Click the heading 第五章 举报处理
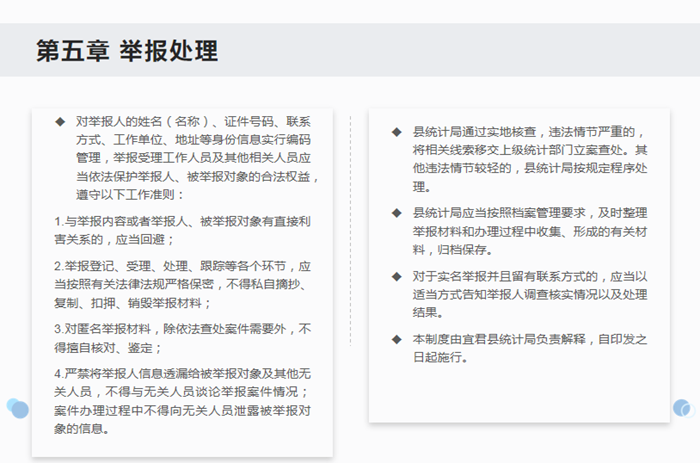 pos(127,50)
